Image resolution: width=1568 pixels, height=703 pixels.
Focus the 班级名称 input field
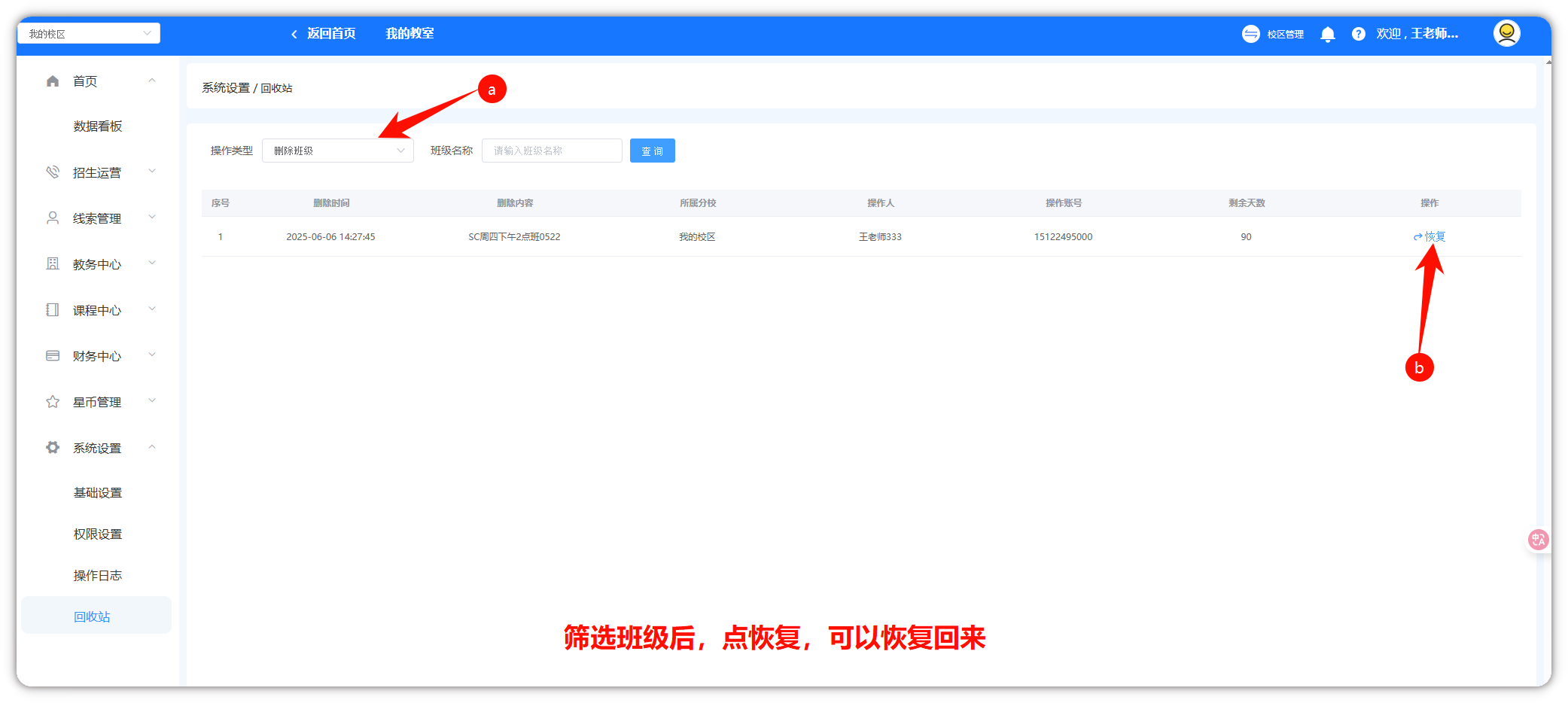pos(552,151)
